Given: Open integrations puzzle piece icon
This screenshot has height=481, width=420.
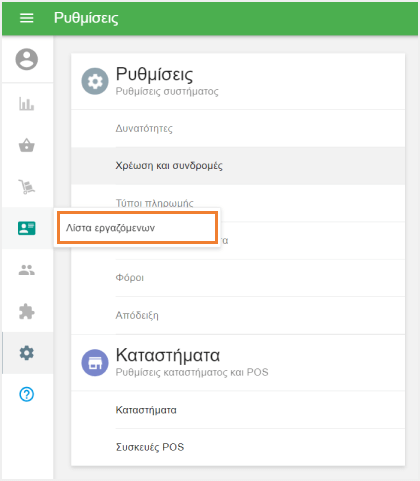Looking at the screenshot, I should click(27, 311).
